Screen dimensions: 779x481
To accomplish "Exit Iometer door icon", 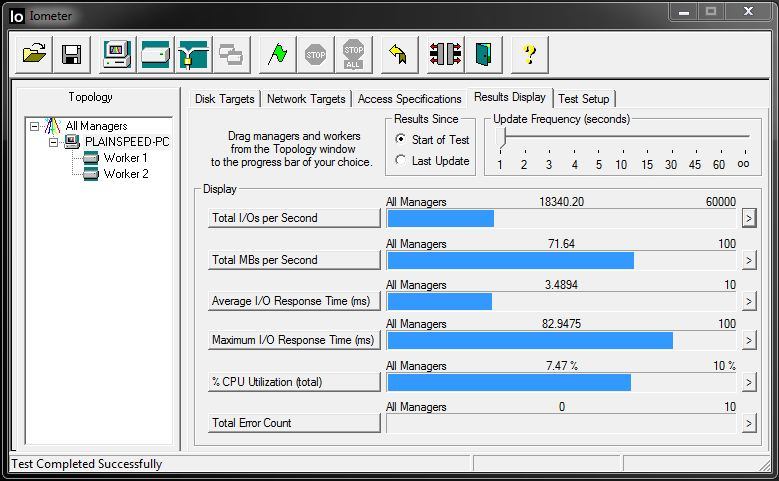I will (x=483, y=54).
